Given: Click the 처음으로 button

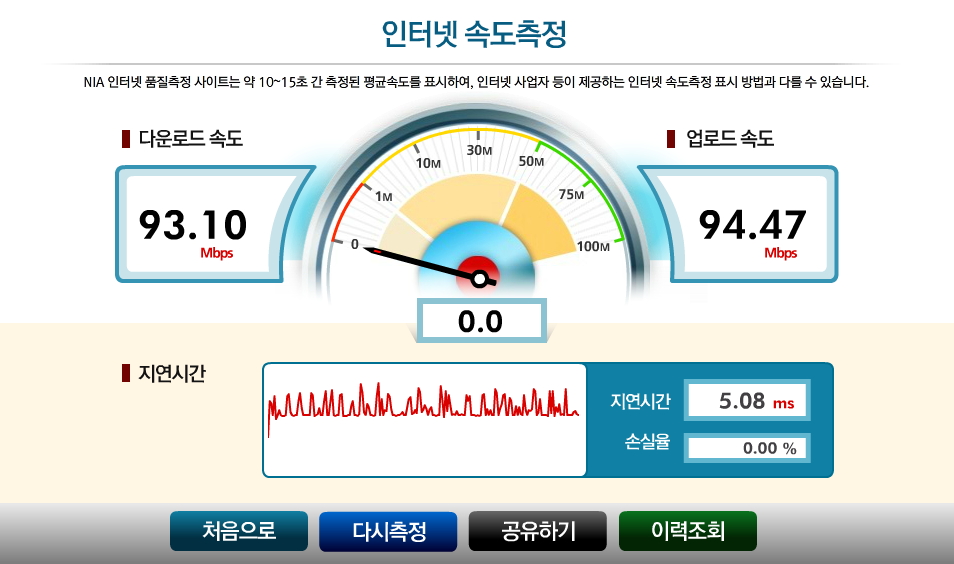Looking at the screenshot, I should pyautogui.click(x=239, y=531).
